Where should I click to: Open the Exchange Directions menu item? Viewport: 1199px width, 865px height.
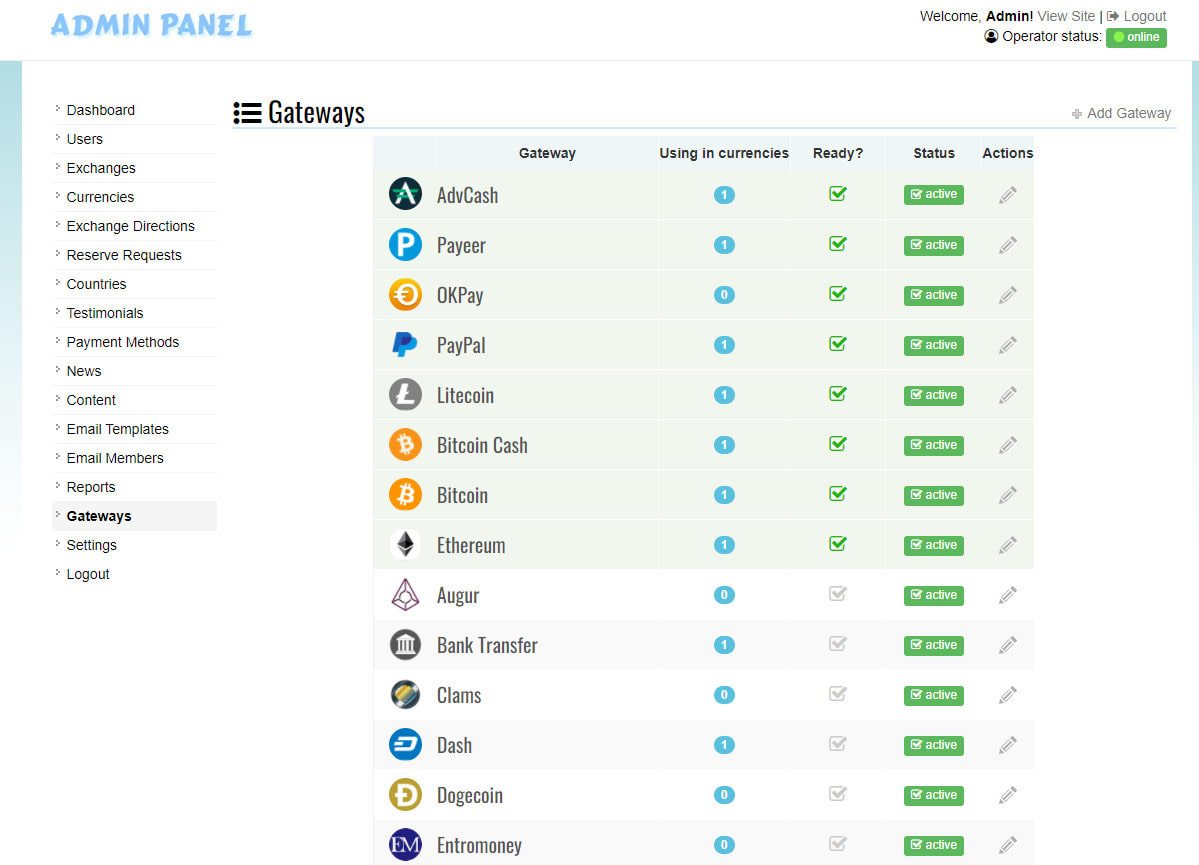130,226
